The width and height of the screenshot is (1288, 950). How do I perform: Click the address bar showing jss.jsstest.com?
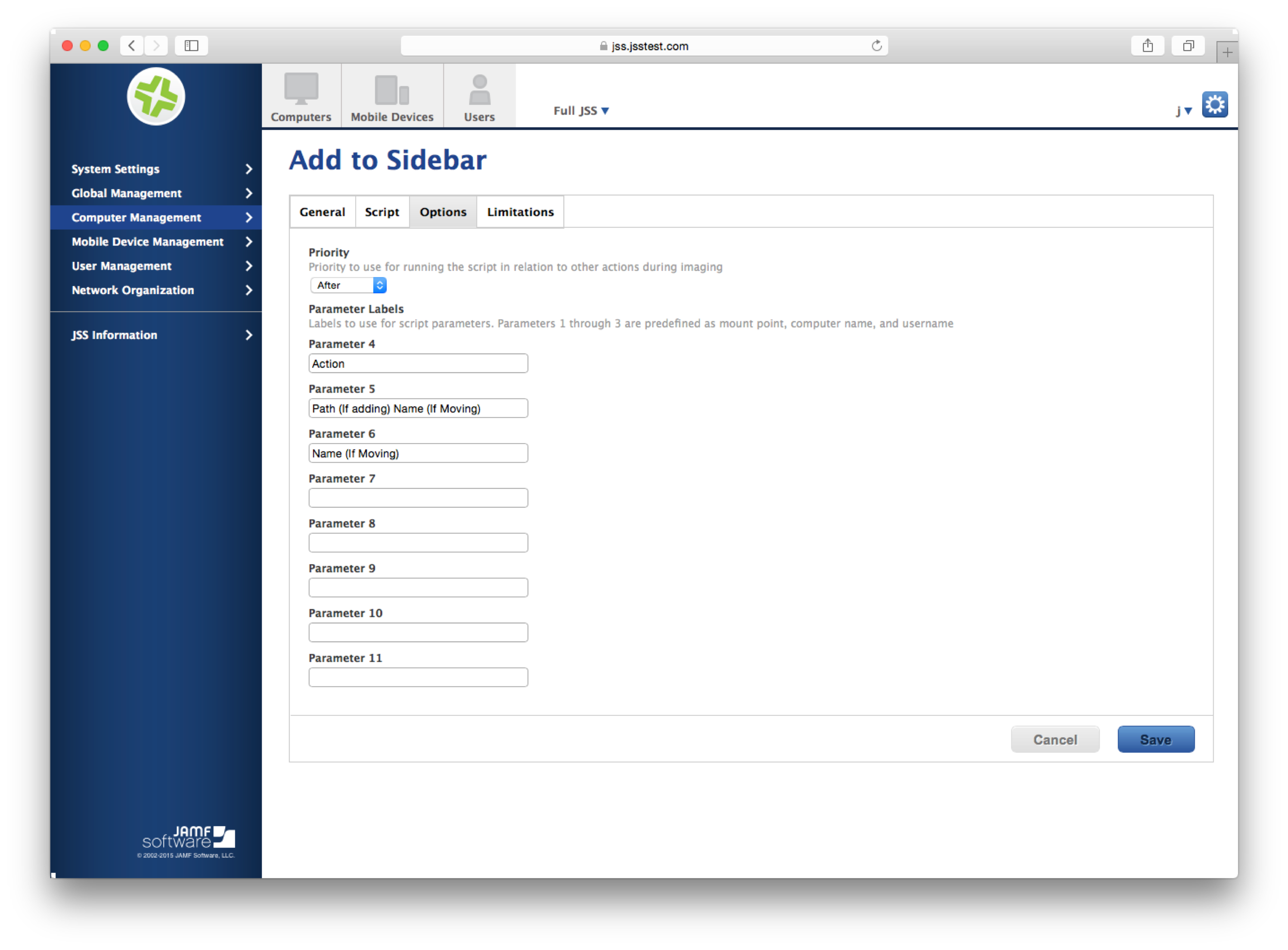644,45
